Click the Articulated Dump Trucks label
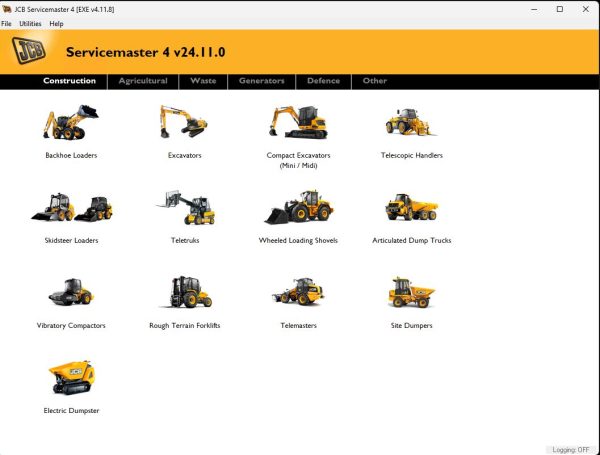The image size is (600, 455). tap(412, 240)
